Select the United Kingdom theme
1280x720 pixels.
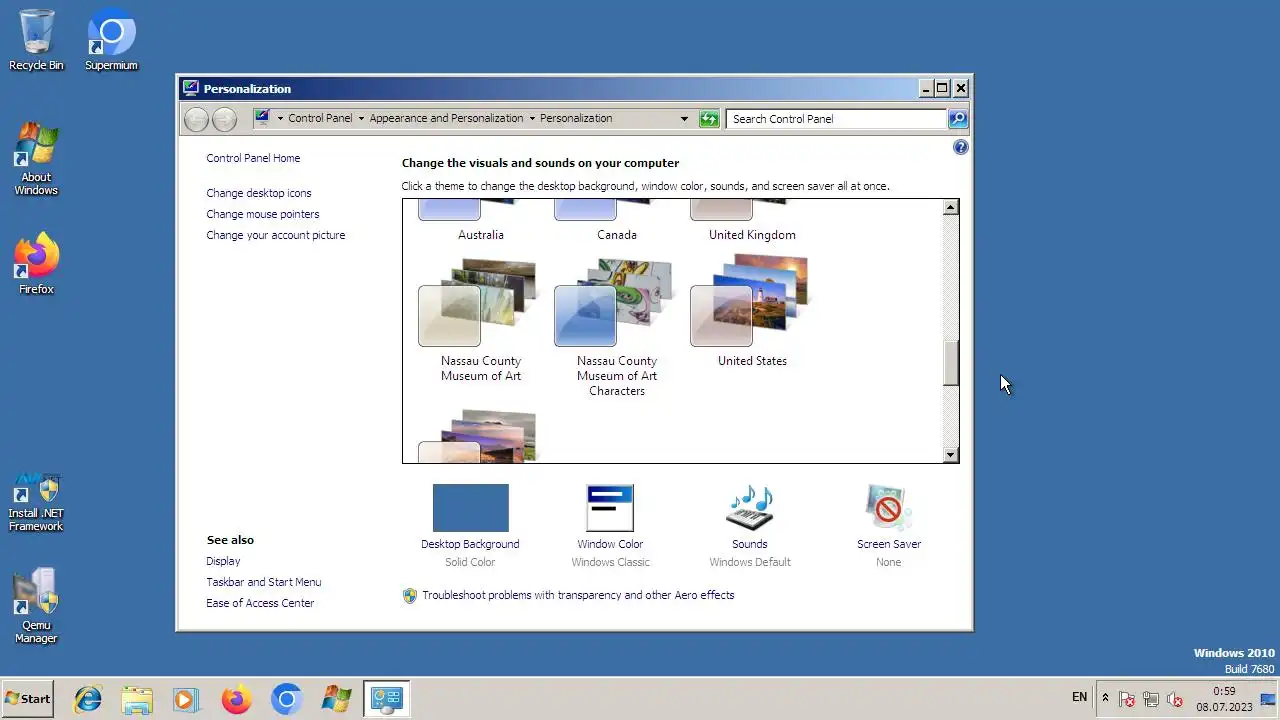click(752, 223)
